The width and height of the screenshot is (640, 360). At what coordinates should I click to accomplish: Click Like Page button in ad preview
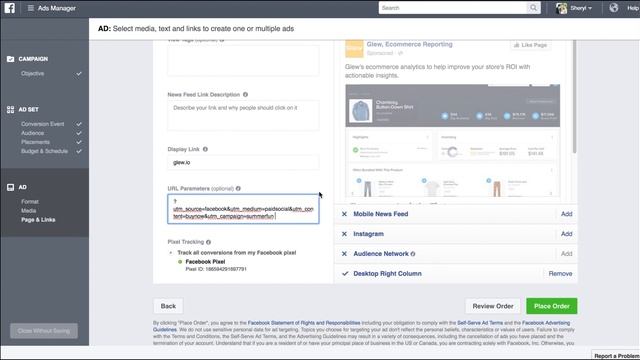531,45
